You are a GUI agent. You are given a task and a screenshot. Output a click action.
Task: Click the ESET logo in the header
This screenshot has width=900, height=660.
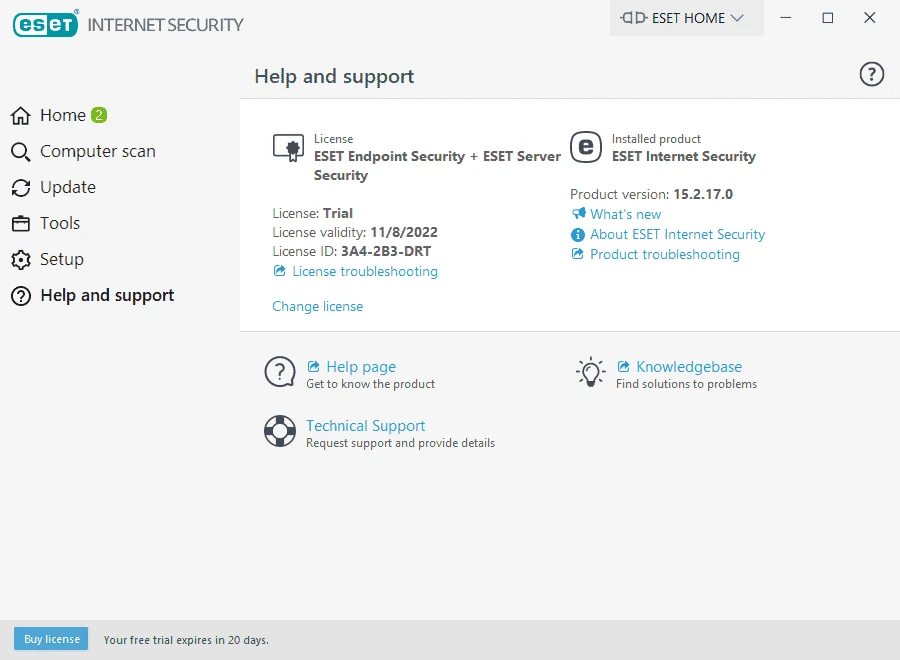tap(45, 24)
